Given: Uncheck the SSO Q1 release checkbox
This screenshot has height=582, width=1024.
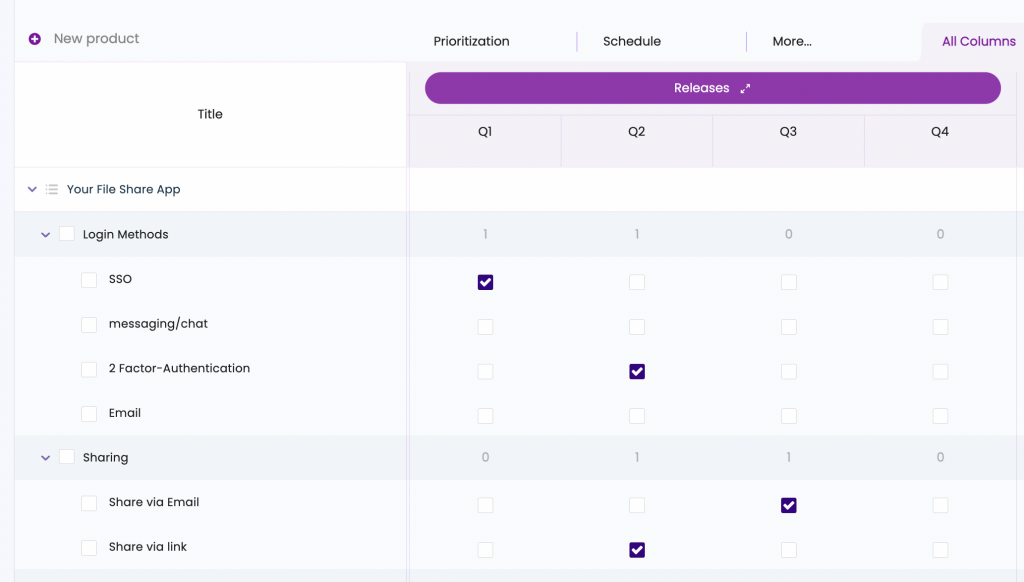Looking at the screenshot, I should 485,282.
